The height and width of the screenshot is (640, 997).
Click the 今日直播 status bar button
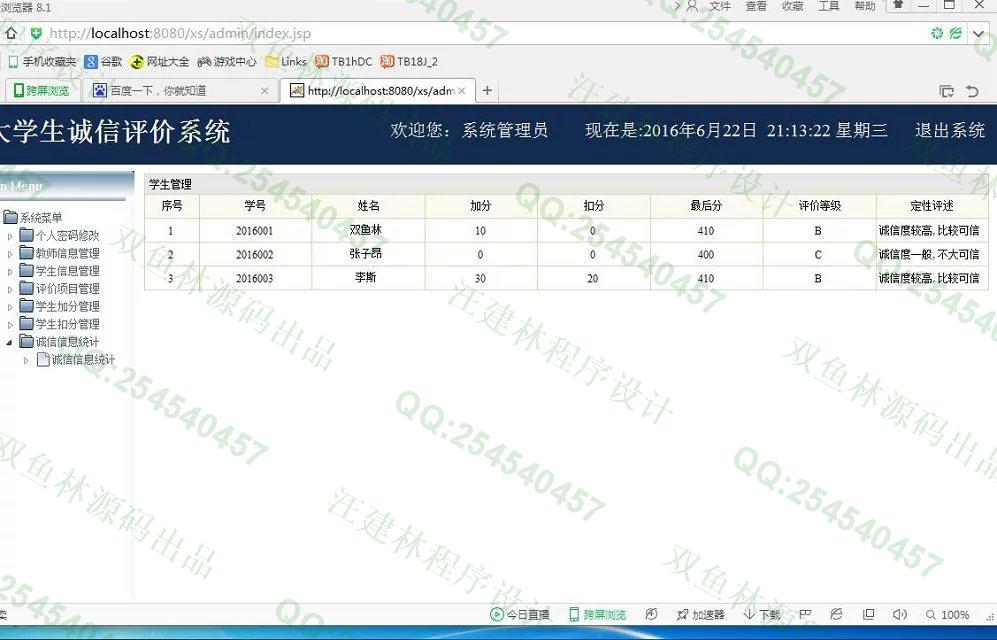pyautogui.click(x=519, y=615)
